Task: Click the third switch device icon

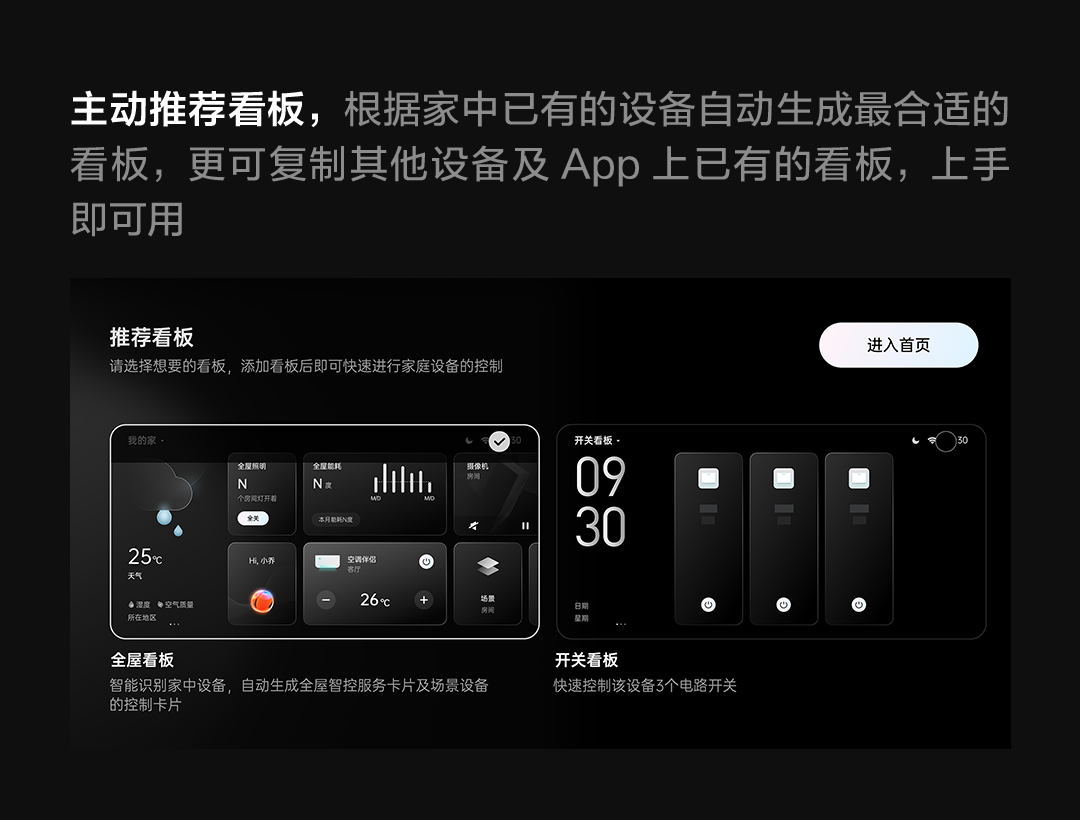Action: click(x=858, y=479)
